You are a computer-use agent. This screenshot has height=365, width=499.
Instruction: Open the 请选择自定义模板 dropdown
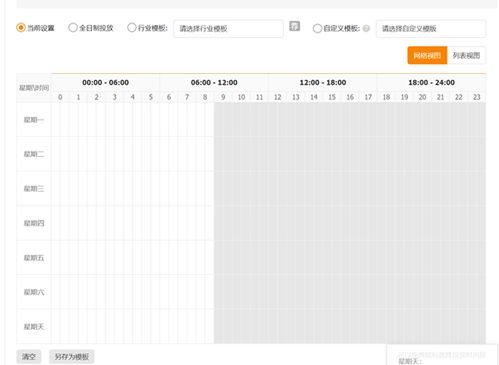(x=431, y=29)
